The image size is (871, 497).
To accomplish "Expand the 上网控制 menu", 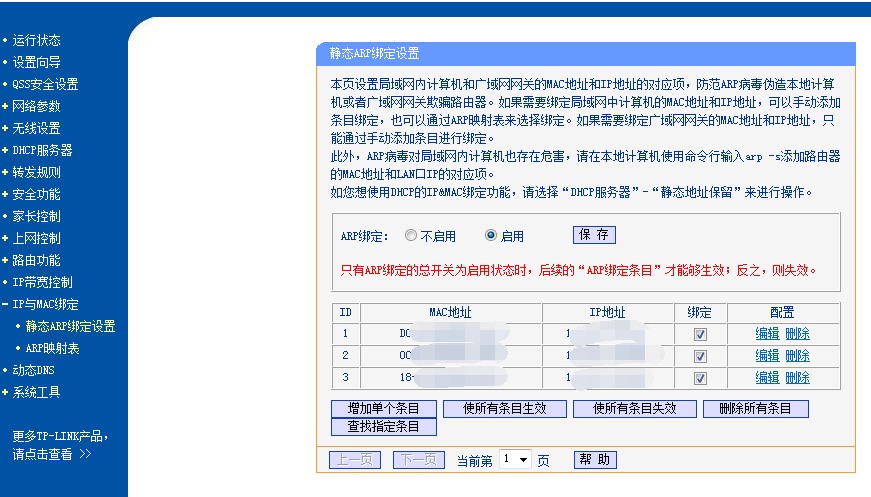I will 36,238.
